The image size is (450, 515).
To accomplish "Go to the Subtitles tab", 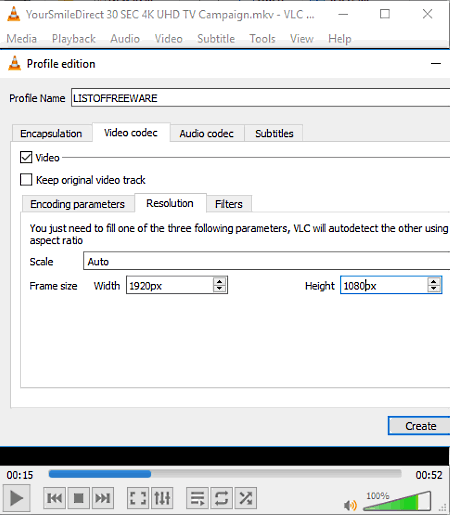I will 274,133.
